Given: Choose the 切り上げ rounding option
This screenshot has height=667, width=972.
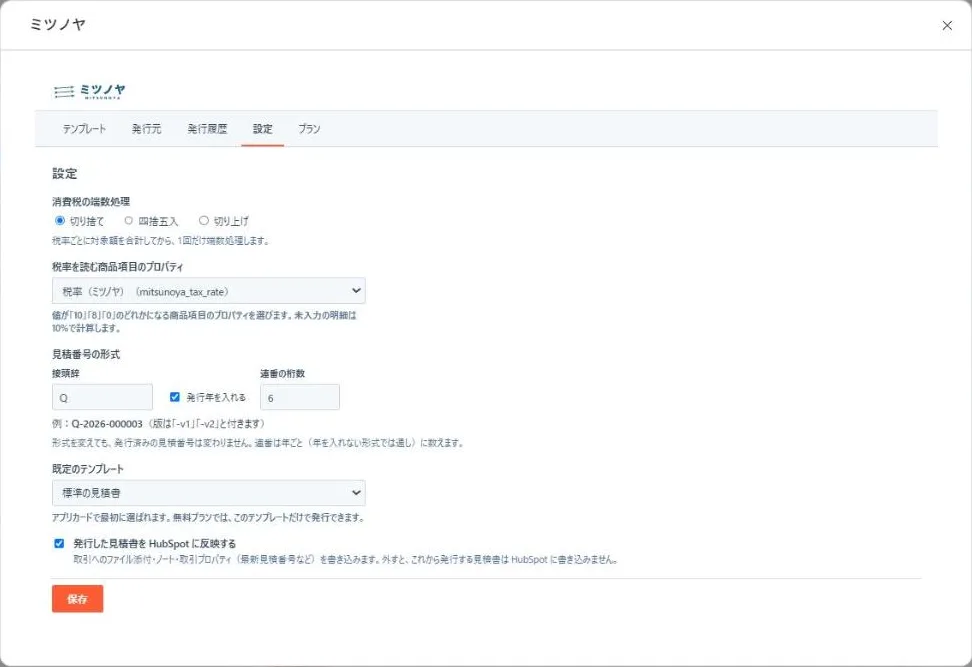Looking at the screenshot, I should tap(203, 221).
